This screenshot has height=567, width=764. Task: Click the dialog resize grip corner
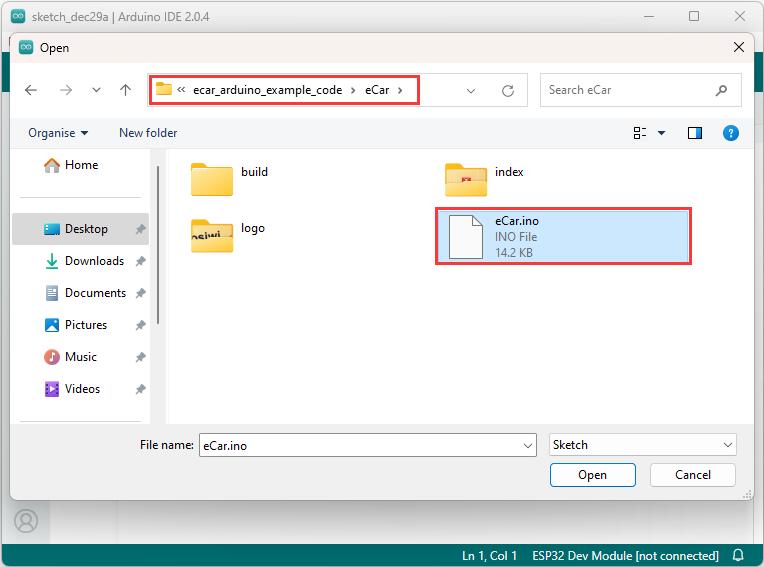coord(747,495)
